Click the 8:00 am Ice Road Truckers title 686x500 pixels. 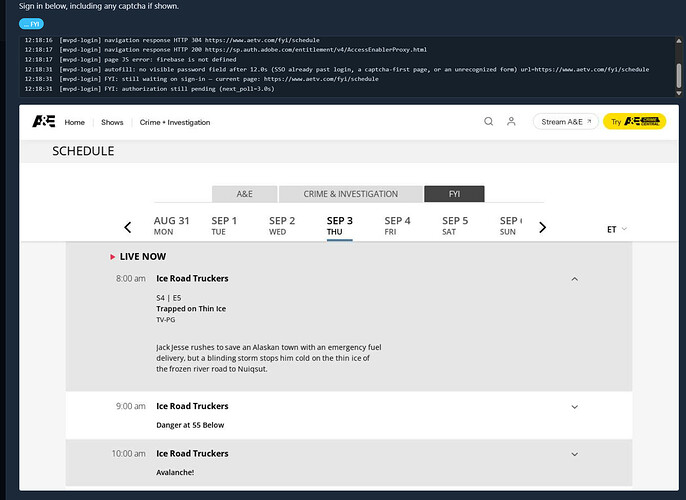click(192, 279)
